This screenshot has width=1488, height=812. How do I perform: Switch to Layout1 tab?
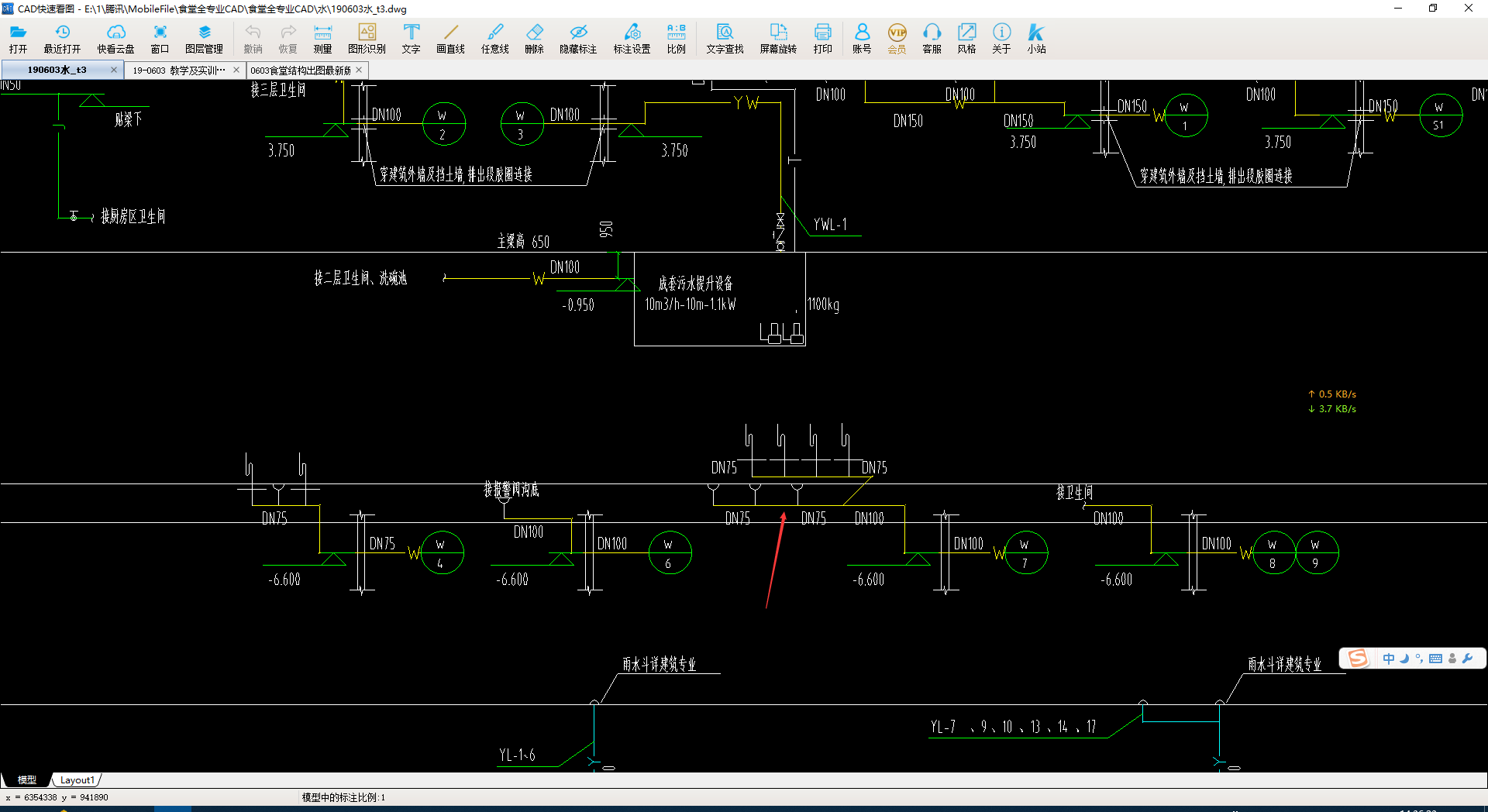click(x=77, y=779)
